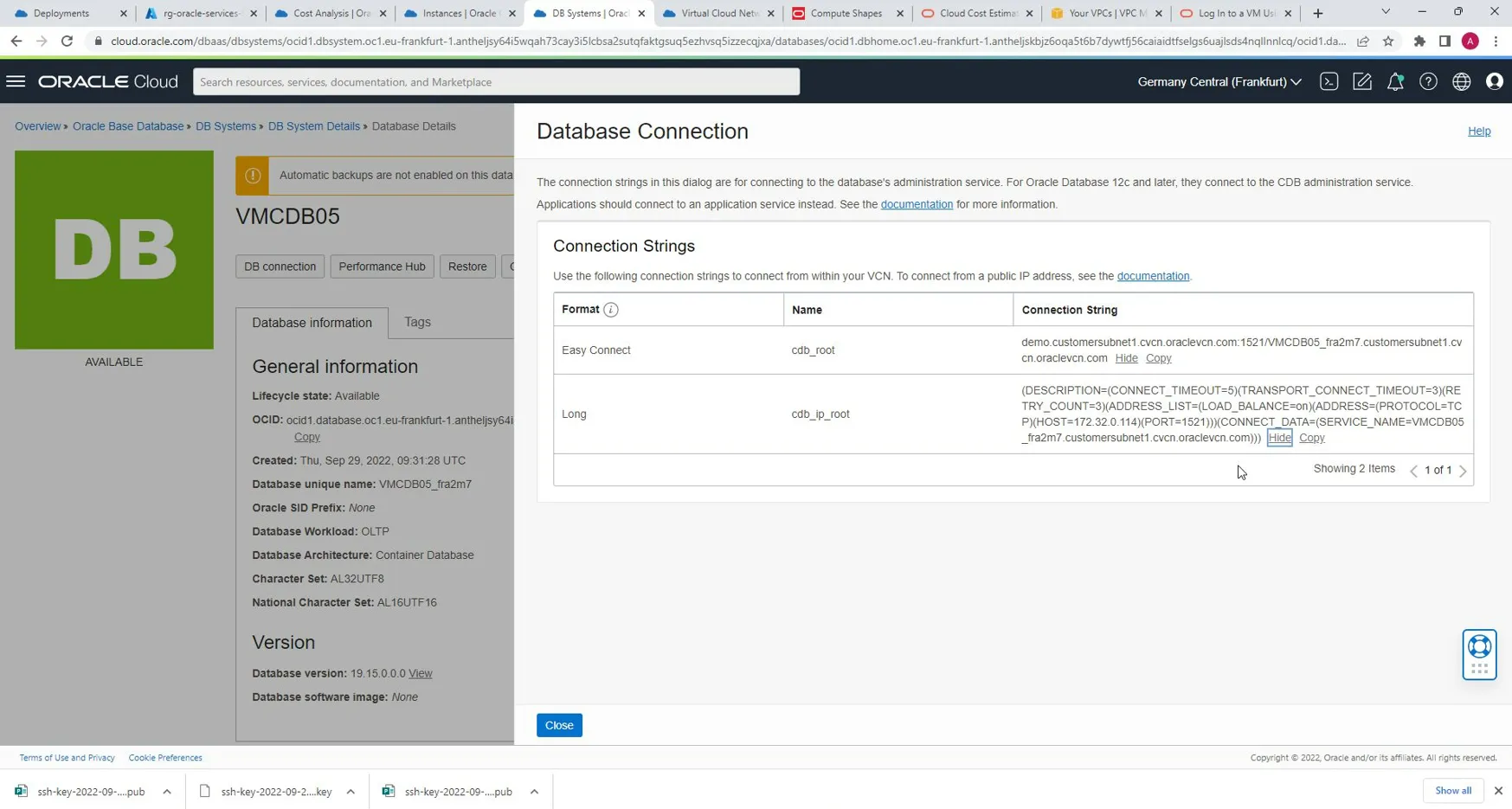Image resolution: width=1512 pixels, height=809 pixels.
Task: Go to the Oracle Base Database breadcrumb
Action: pos(128,126)
